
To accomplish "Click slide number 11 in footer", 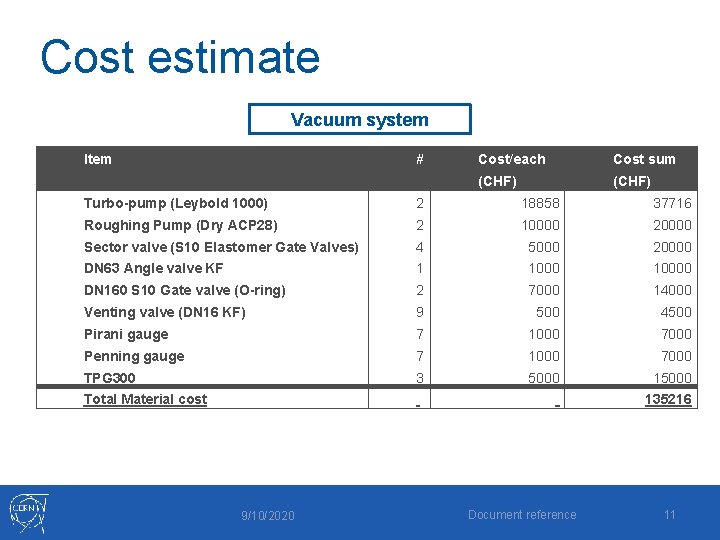I will (x=669, y=515).
